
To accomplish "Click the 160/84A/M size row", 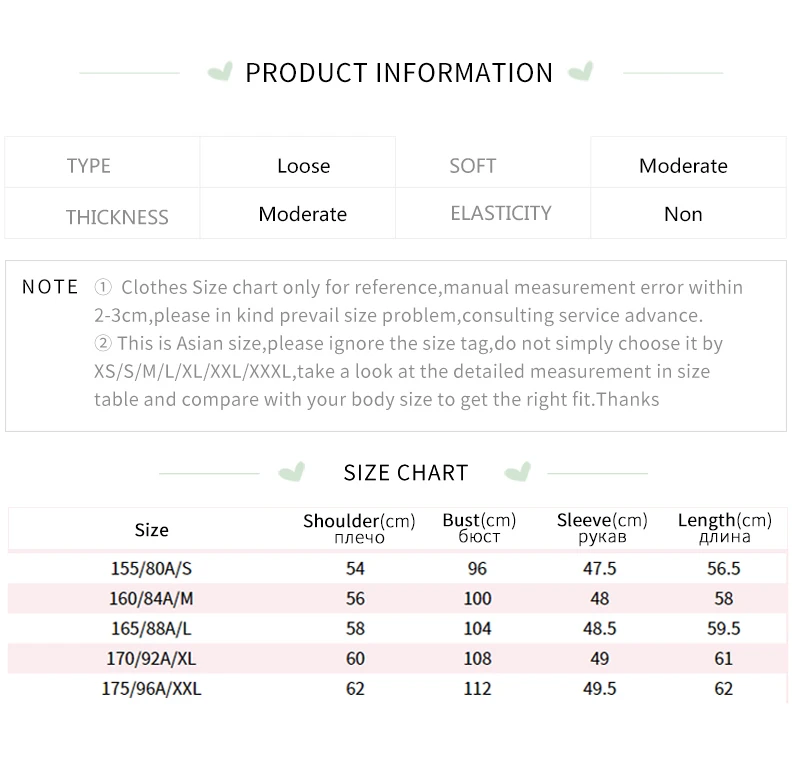I will [397, 598].
